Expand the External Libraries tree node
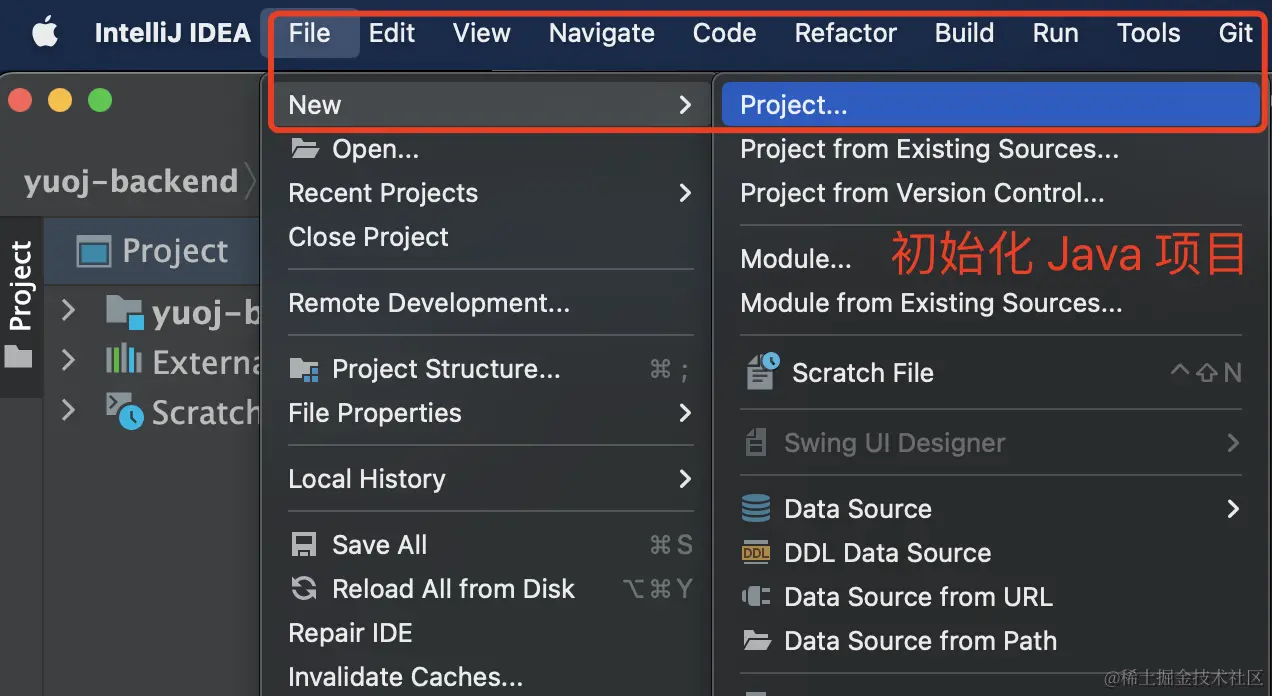The height and width of the screenshot is (696, 1272). click(68, 360)
